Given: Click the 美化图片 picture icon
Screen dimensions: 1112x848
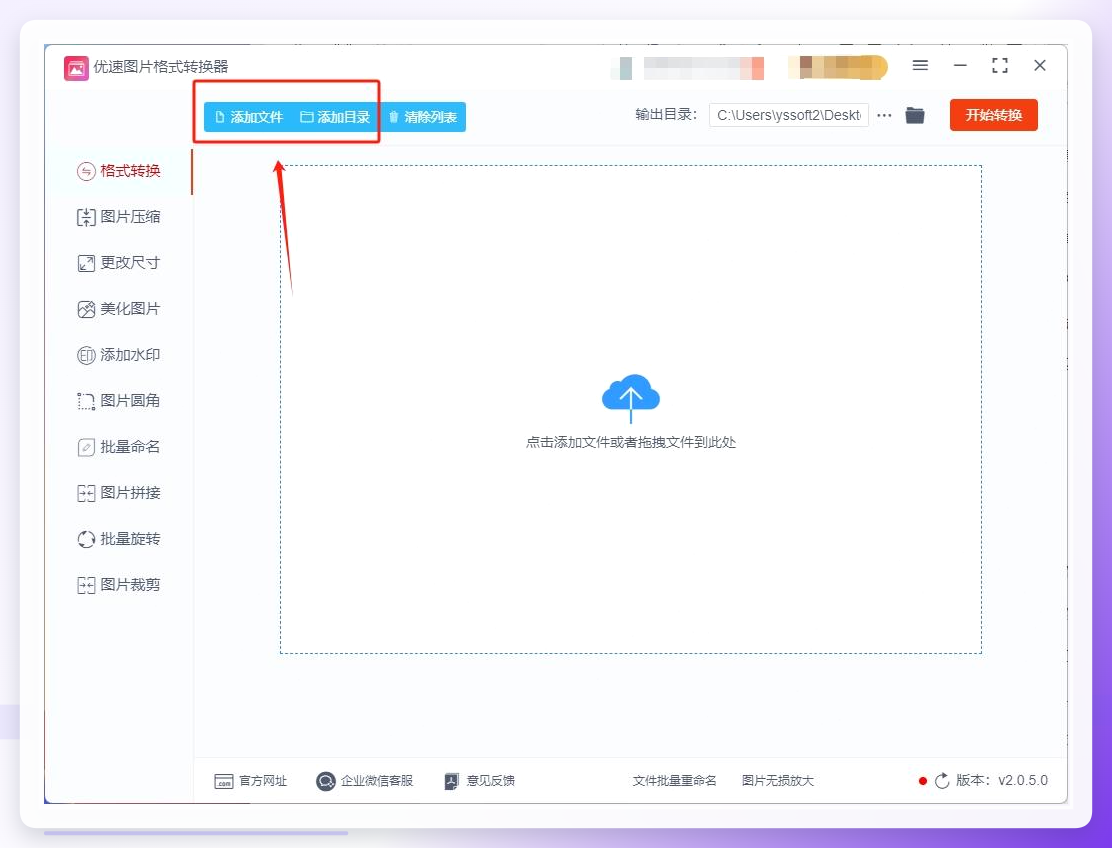Looking at the screenshot, I should point(86,309).
